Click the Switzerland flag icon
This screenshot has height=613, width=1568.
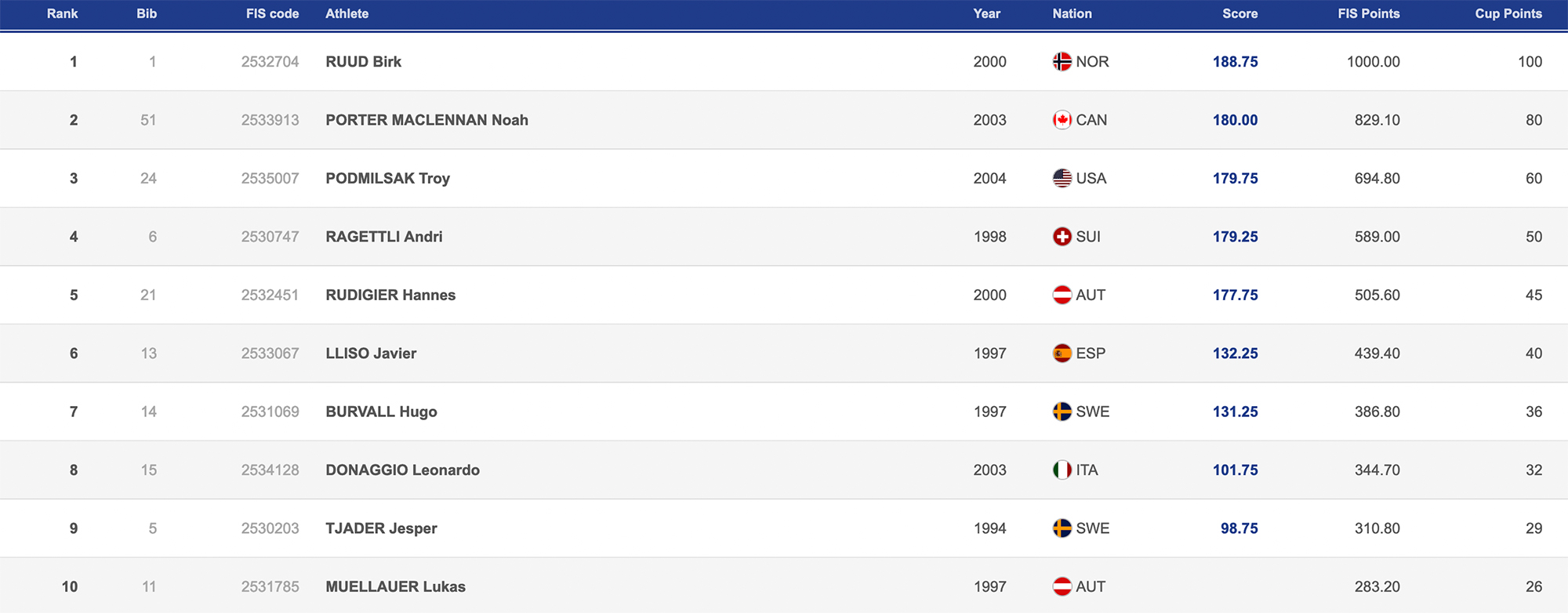(x=1062, y=237)
